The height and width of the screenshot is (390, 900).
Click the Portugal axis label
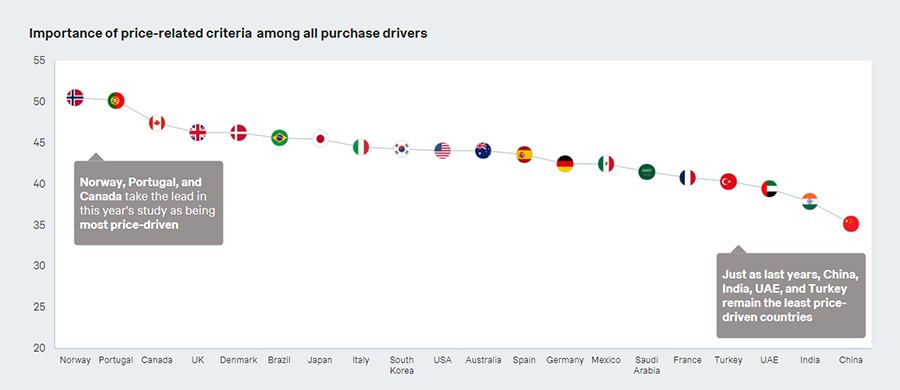tap(116, 360)
